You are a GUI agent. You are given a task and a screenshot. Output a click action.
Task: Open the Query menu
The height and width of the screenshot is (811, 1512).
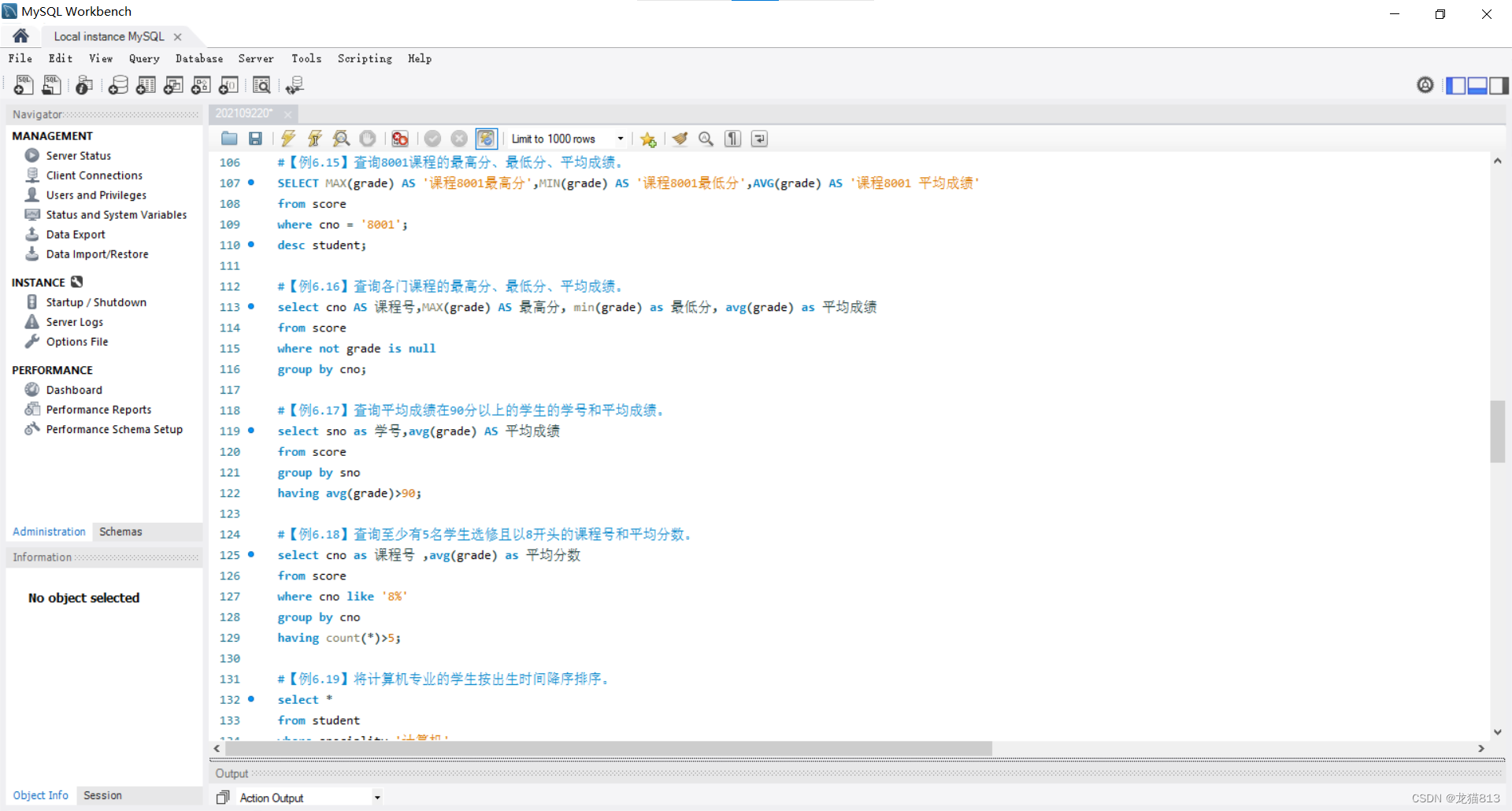(x=144, y=58)
